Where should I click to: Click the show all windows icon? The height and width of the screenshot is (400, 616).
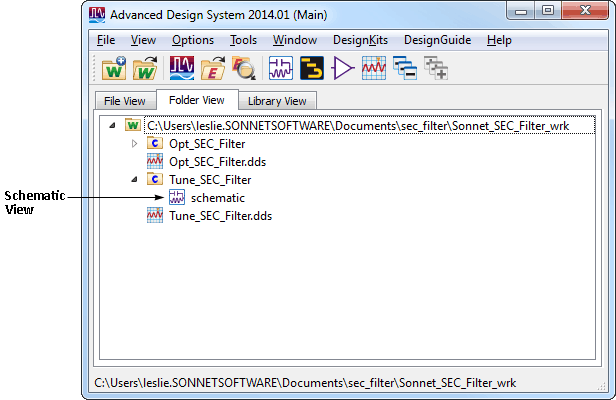pyautogui.click(x=436, y=68)
